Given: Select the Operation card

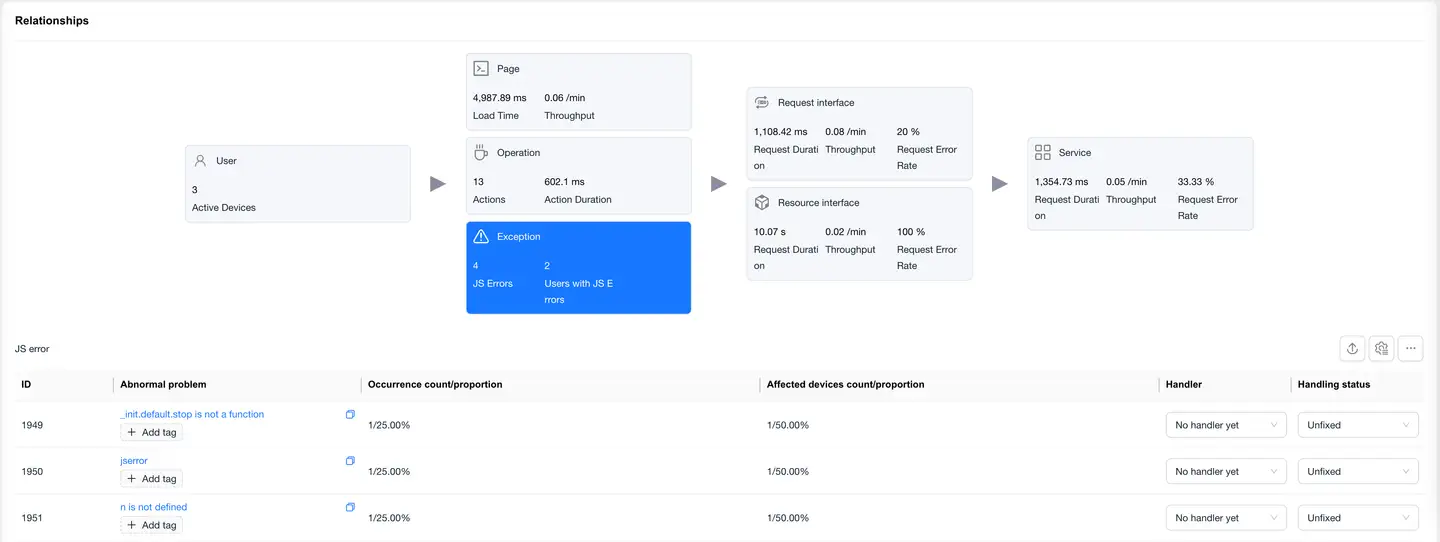Looking at the screenshot, I should (x=578, y=176).
